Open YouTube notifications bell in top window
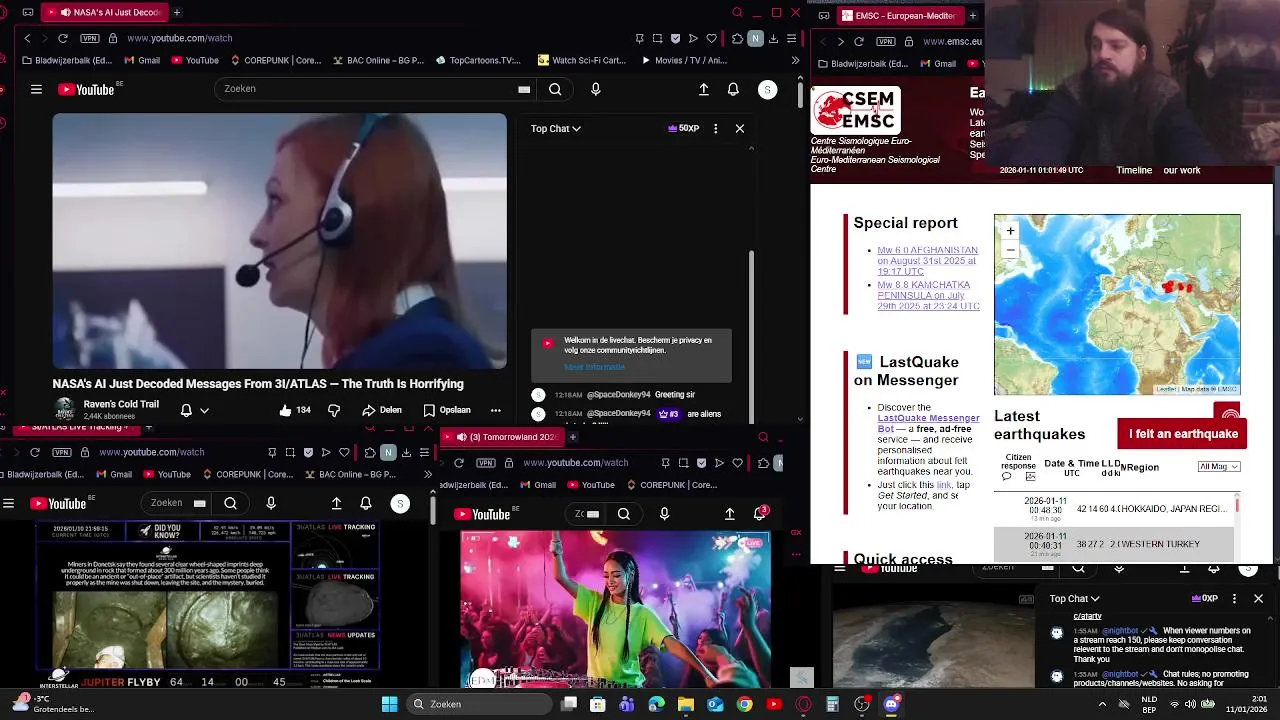 [733, 89]
